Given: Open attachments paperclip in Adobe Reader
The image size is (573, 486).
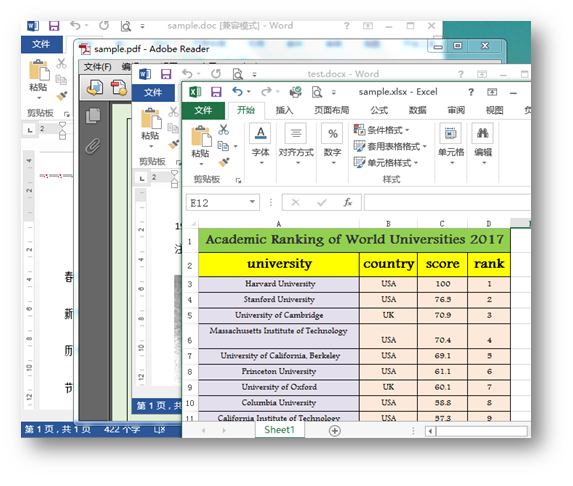Looking at the screenshot, I should click(93, 146).
